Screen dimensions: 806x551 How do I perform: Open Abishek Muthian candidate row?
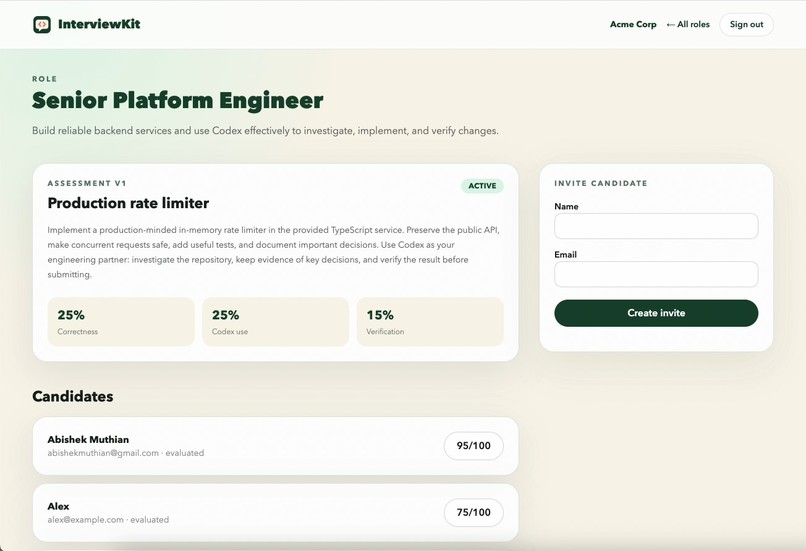click(276, 446)
